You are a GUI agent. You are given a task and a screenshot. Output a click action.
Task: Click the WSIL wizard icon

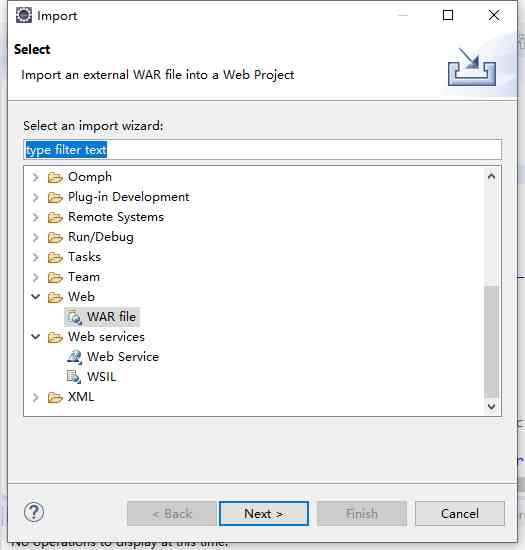click(x=74, y=377)
